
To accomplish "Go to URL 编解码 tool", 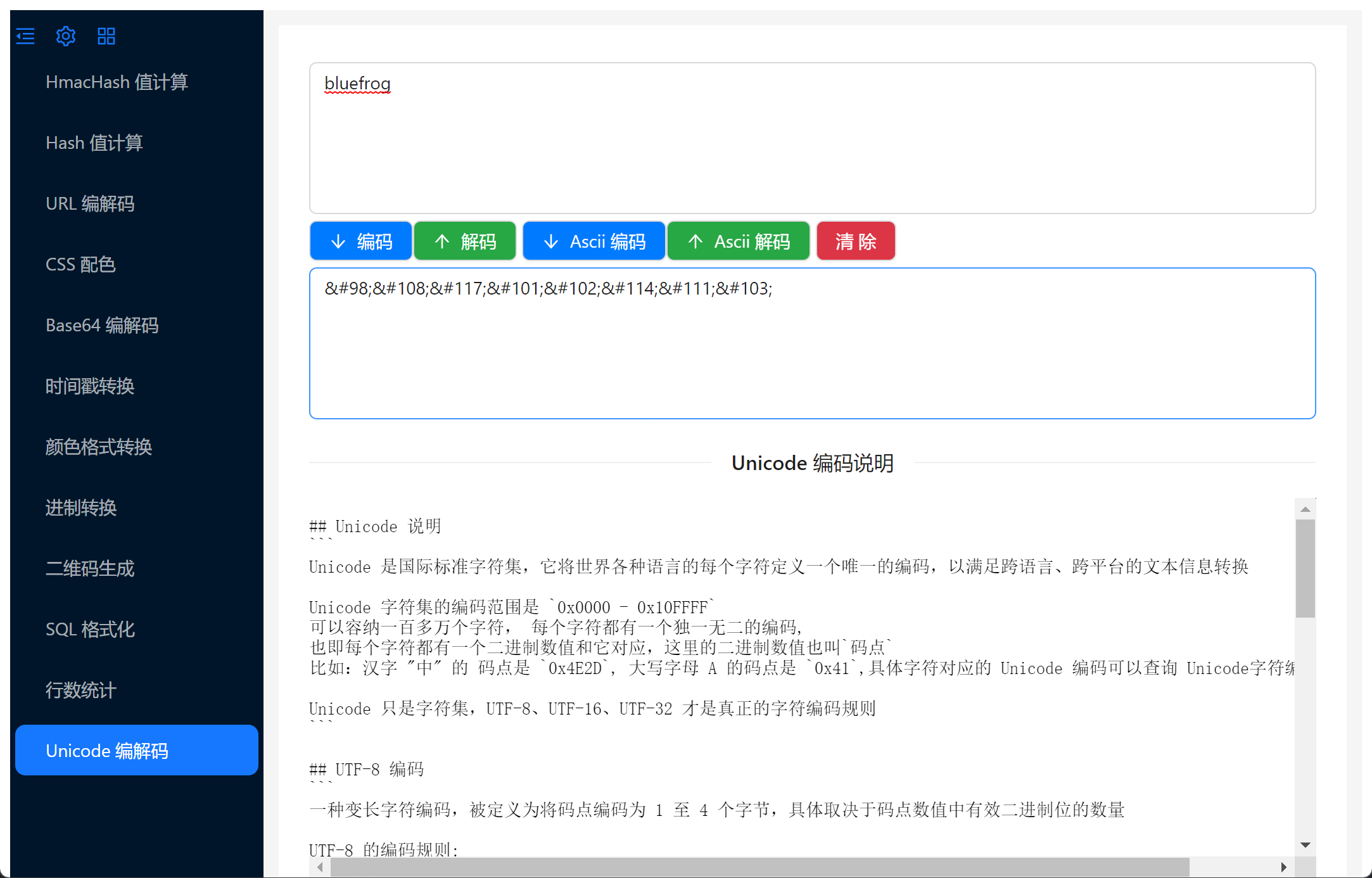I will (90, 204).
